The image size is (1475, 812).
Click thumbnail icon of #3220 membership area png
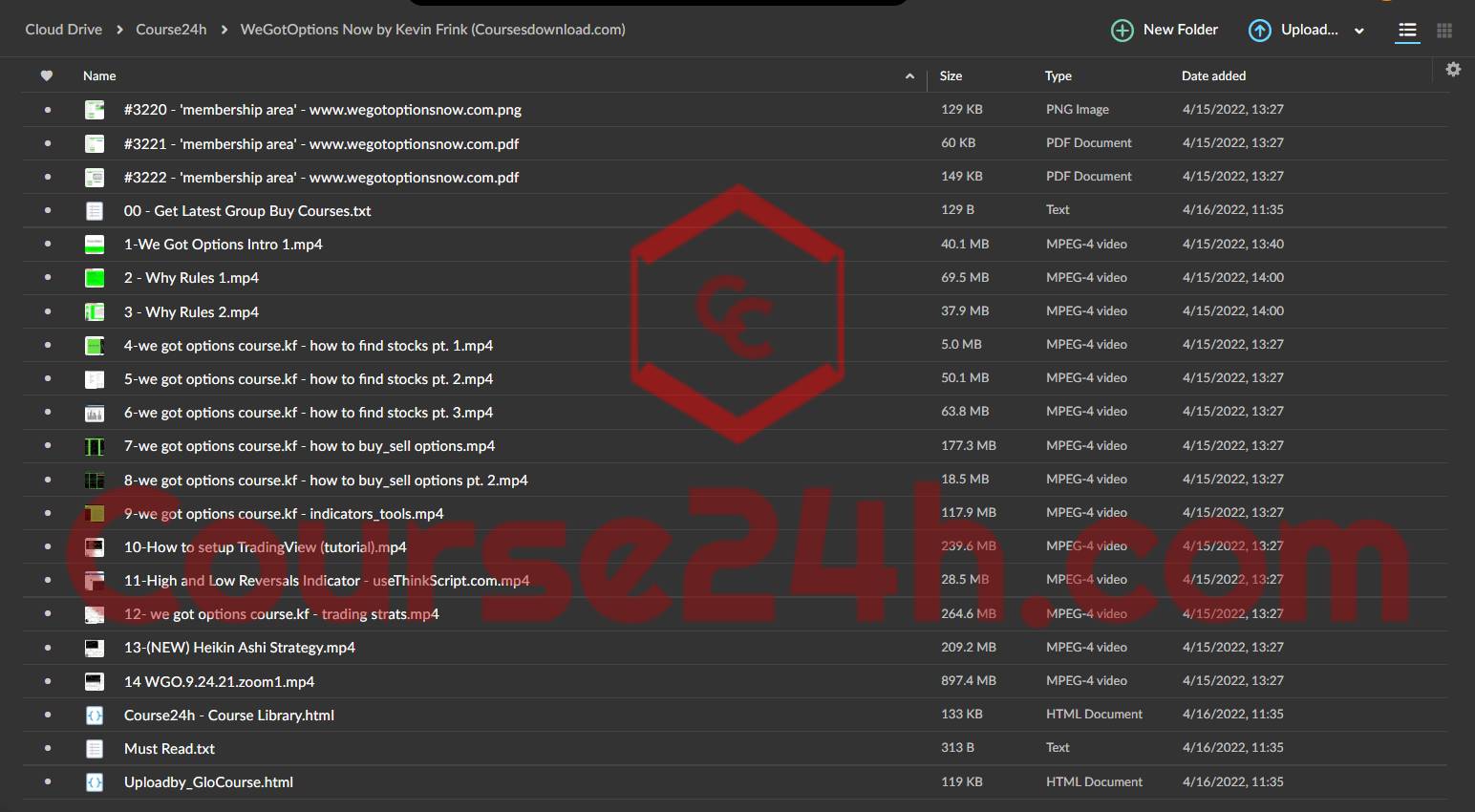(x=95, y=110)
